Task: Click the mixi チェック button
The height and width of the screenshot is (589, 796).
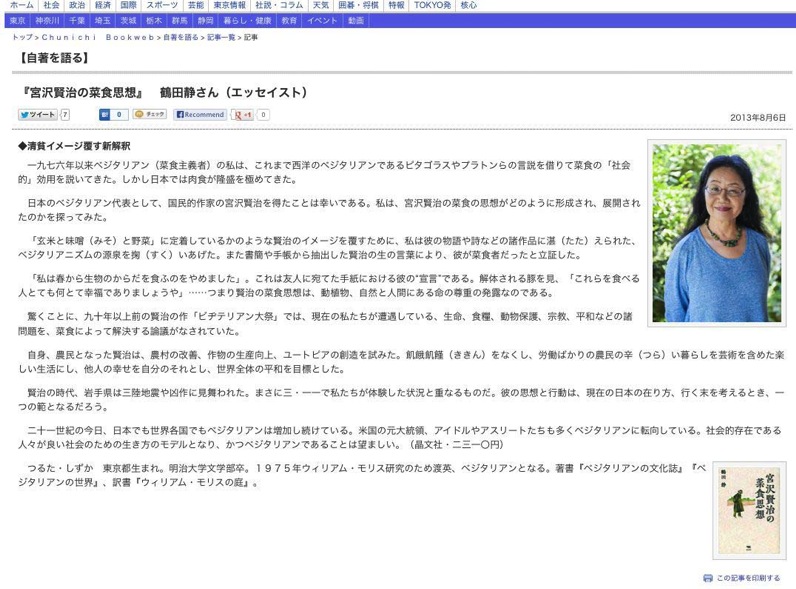Action: pyautogui.click(x=150, y=114)
